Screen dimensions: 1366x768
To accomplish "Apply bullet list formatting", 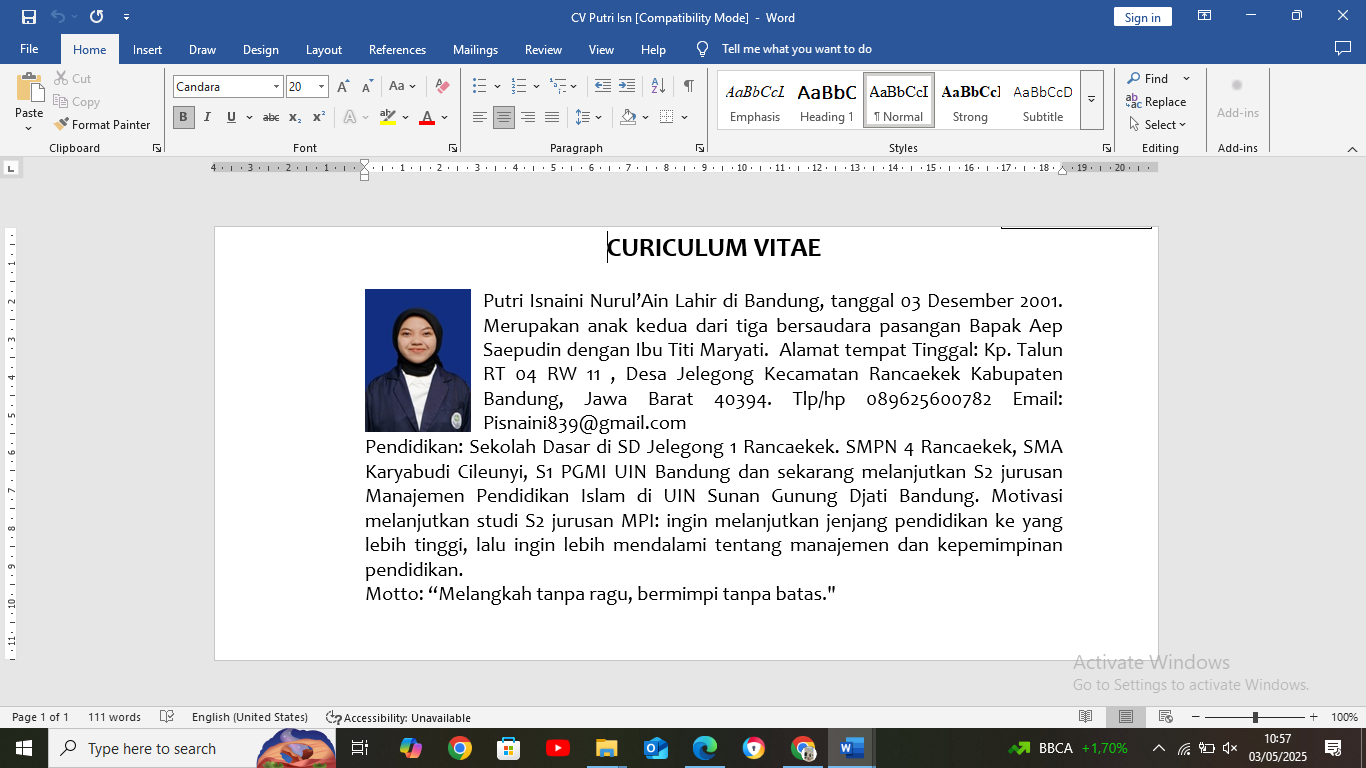I will click(480, 86).
